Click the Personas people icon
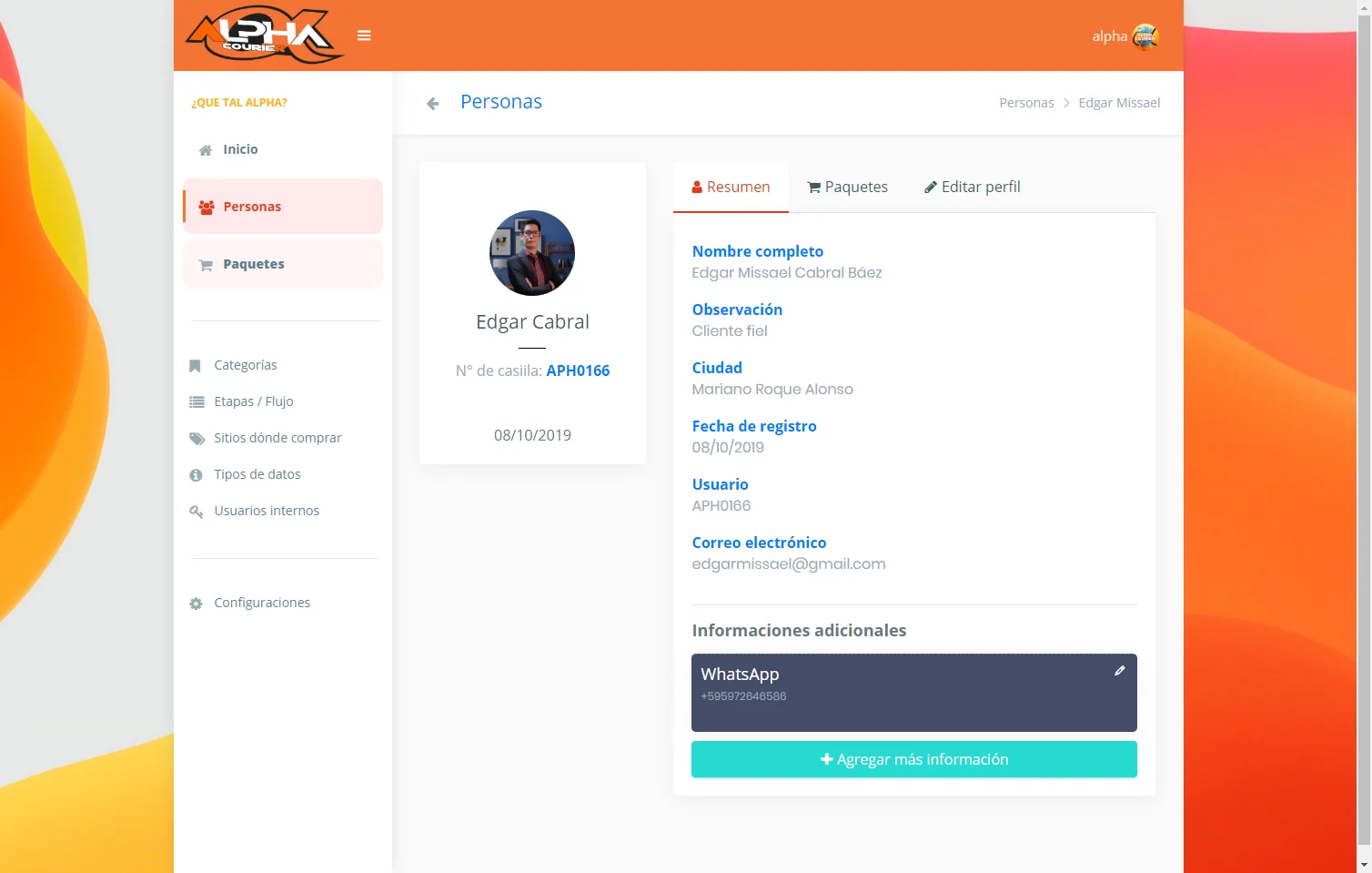The height and width of the screenshot is (873, 1372). 207,208
